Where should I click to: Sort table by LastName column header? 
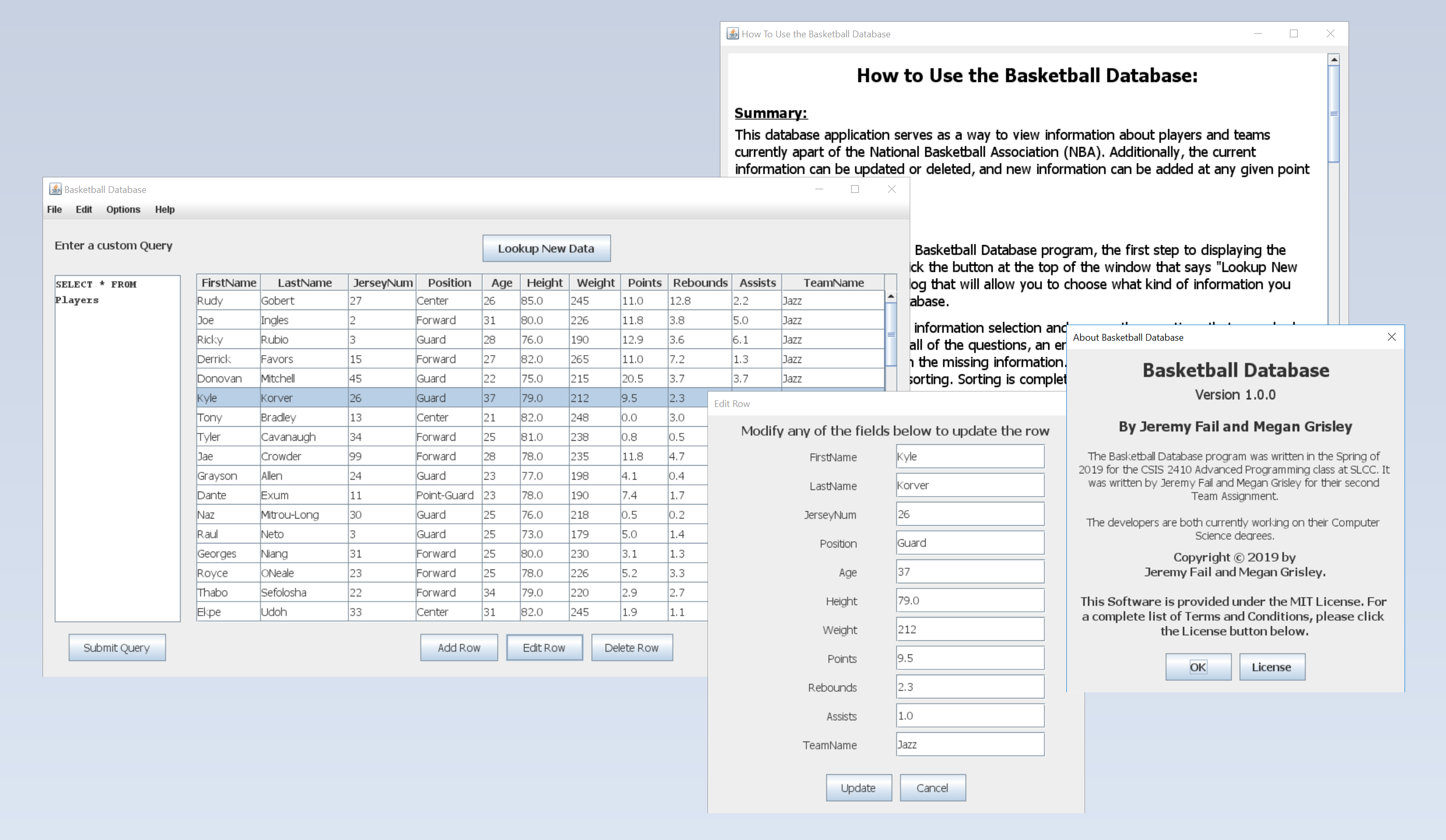(x=304, y=282)
